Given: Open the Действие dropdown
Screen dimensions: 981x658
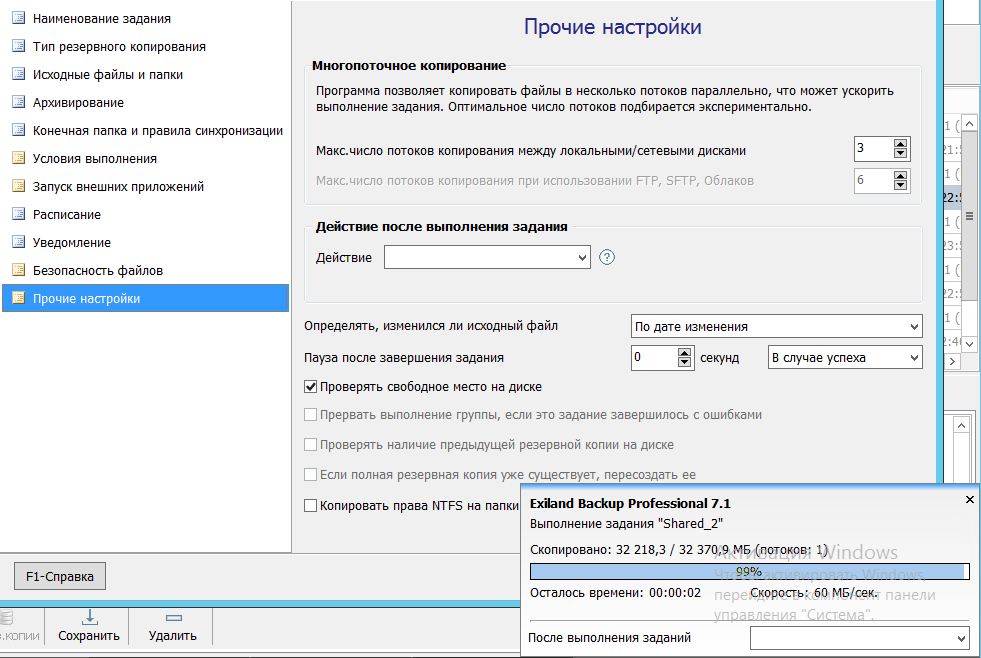Looking at the screenshot, I should point(487,258).
